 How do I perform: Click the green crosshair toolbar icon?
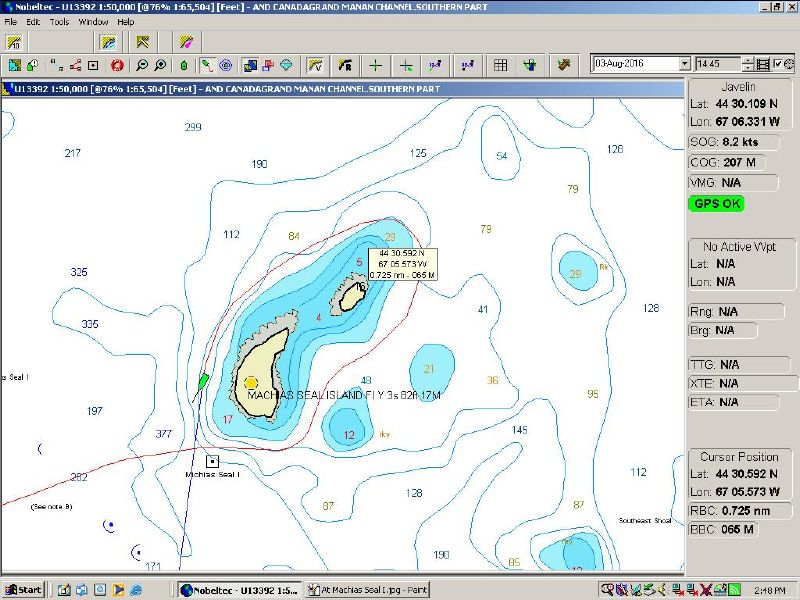point(375,65)
